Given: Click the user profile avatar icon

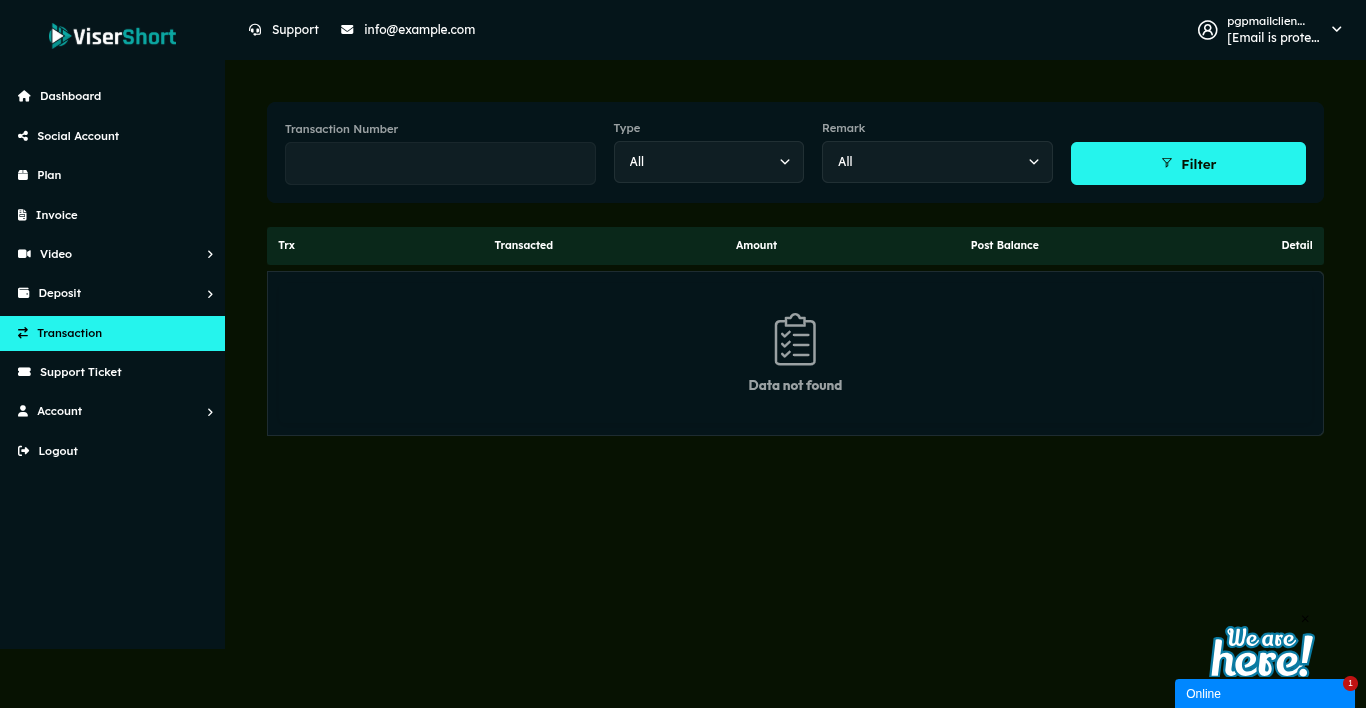Looking at the screenshot, I should (x=1207, y=30).
